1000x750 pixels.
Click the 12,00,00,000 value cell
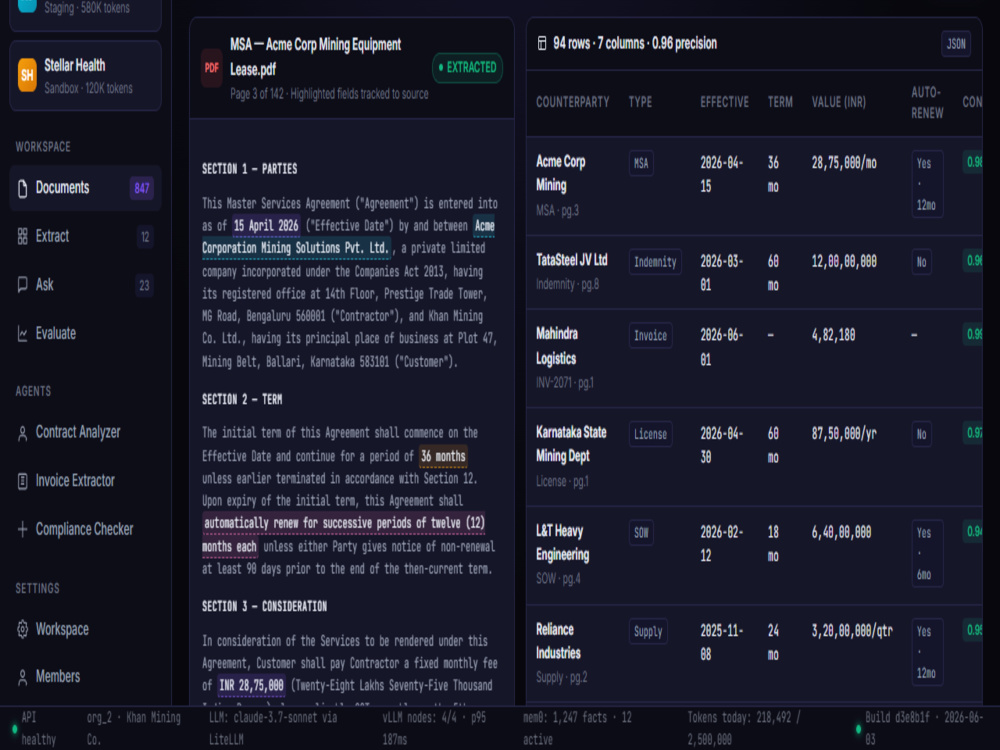844,261
